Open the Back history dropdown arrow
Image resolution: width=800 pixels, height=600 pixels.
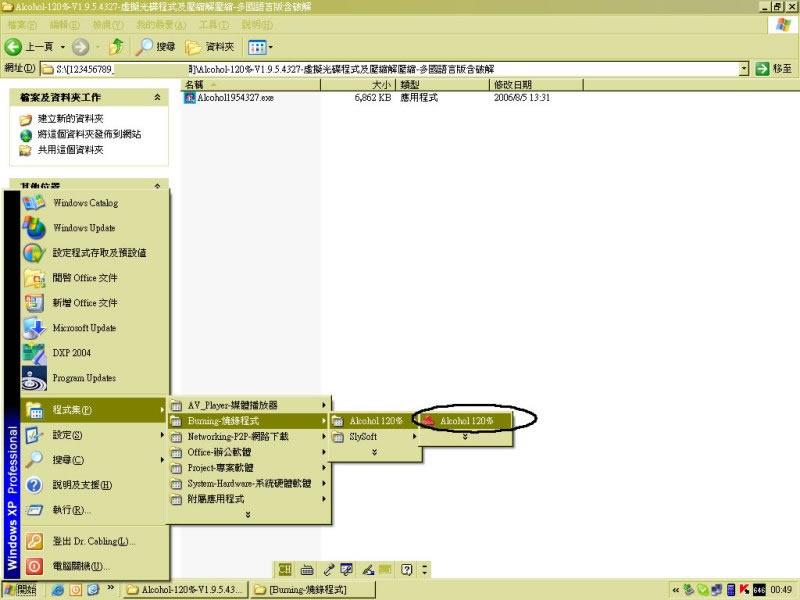tap(63, 47)
